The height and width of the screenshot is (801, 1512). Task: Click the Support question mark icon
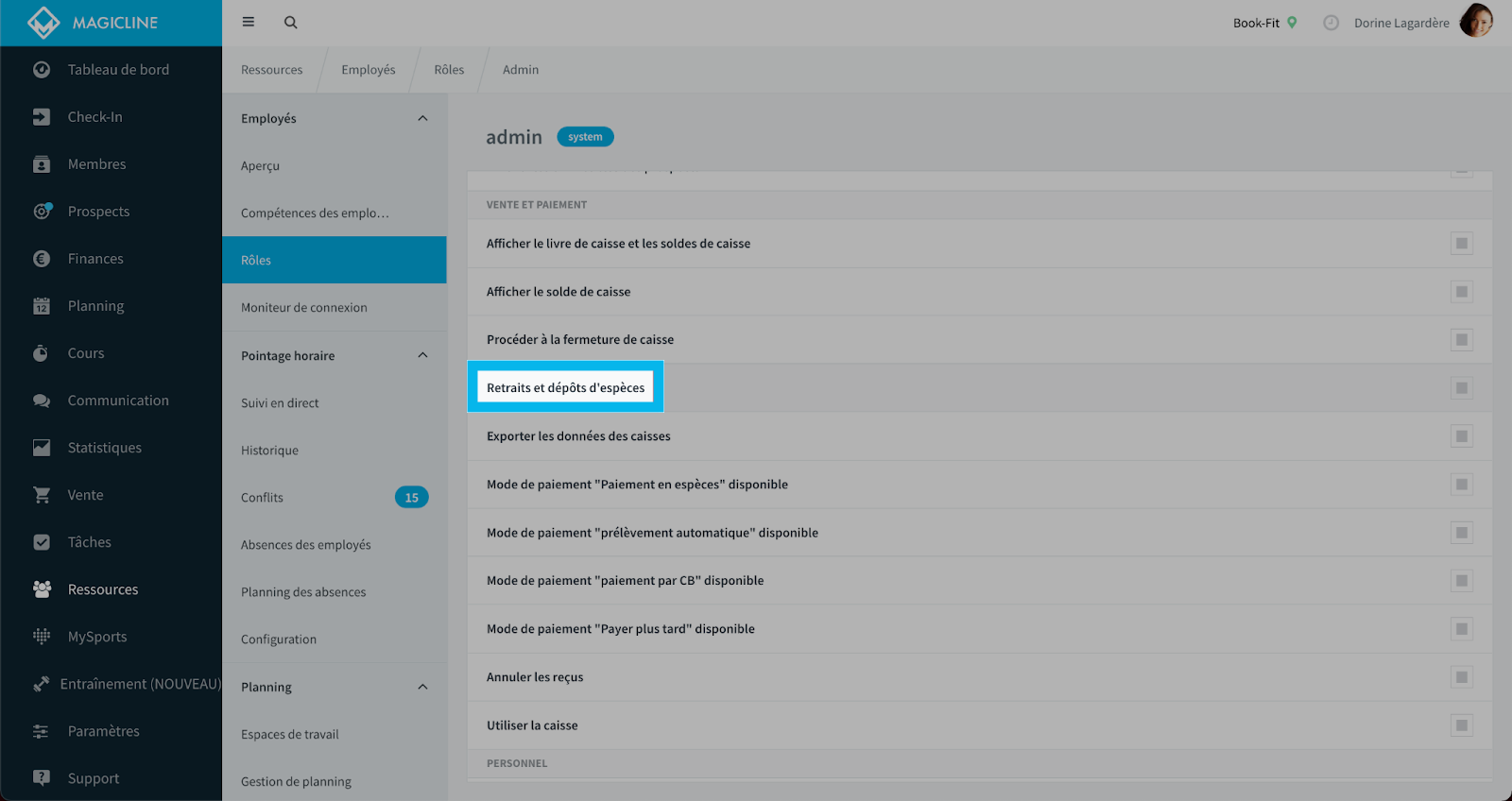click(42, 778)
